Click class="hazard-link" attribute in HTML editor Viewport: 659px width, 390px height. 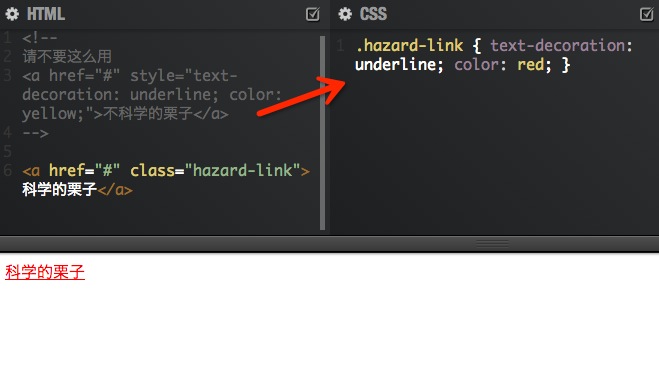pos(215,171)
